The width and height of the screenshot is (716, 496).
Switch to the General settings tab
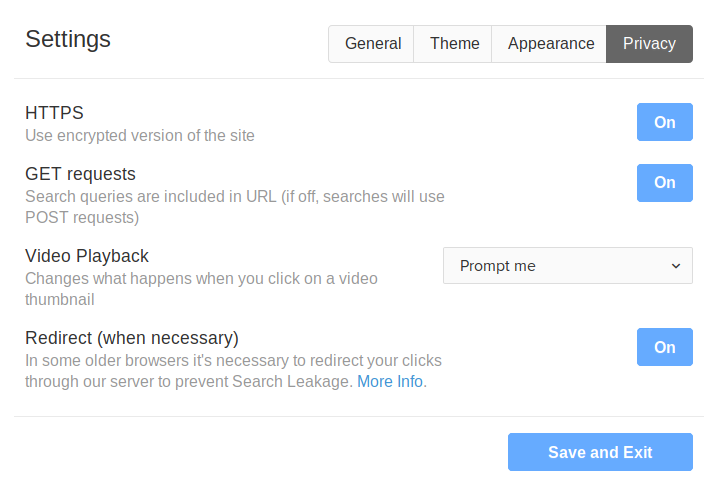click(x=372, y=44)
